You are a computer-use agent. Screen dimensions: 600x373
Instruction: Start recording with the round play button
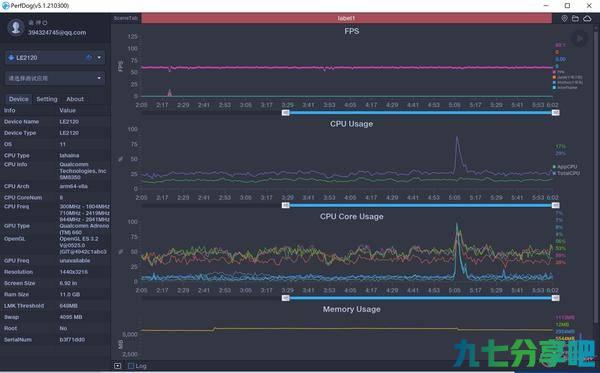coord(579,39)
